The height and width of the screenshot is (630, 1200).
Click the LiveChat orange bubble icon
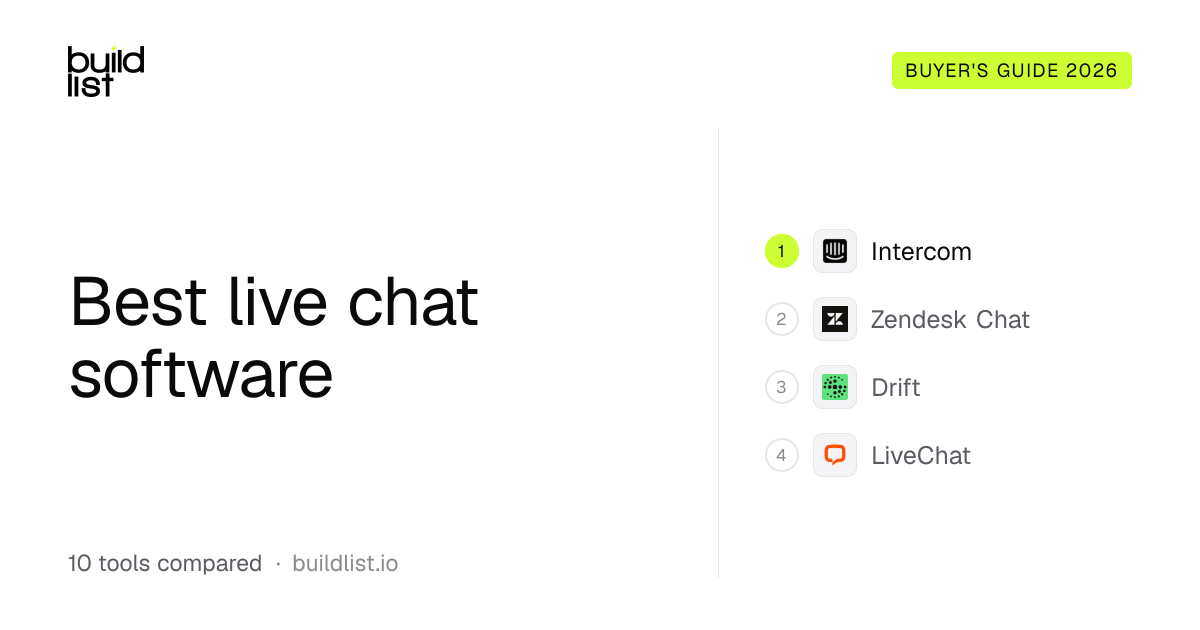(x=834, y=455)
